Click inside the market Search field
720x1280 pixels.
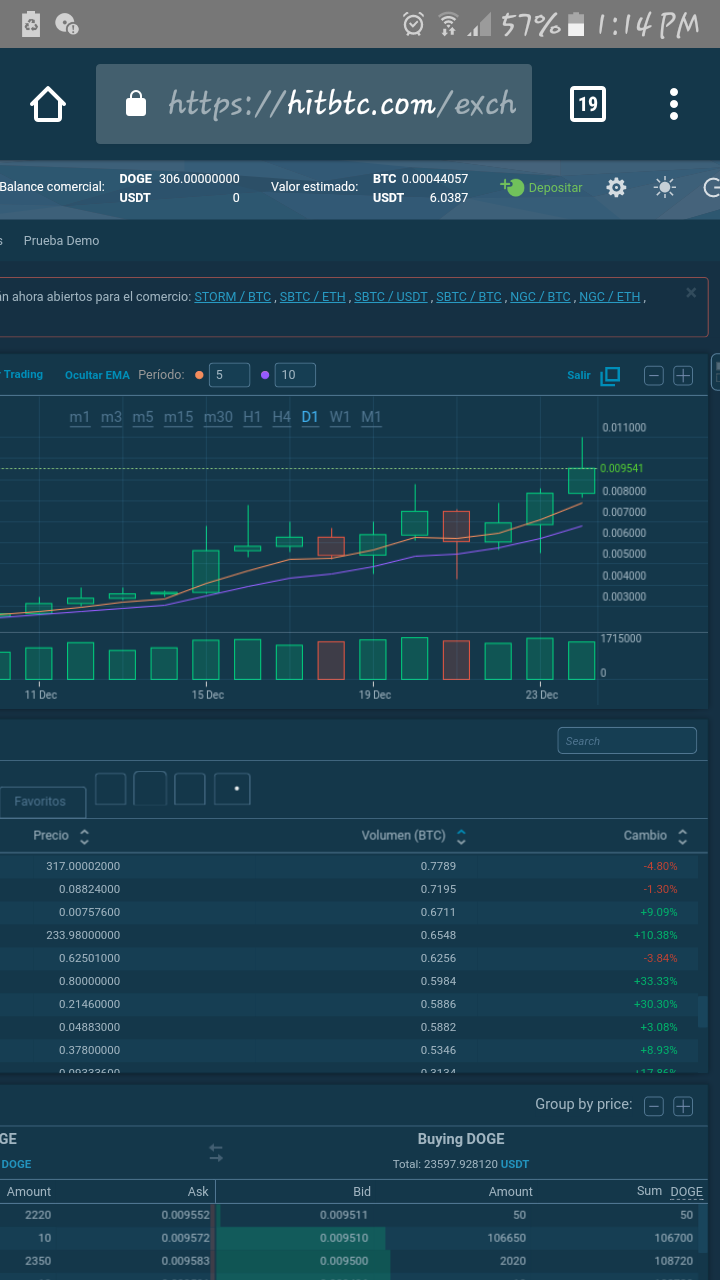627,741
